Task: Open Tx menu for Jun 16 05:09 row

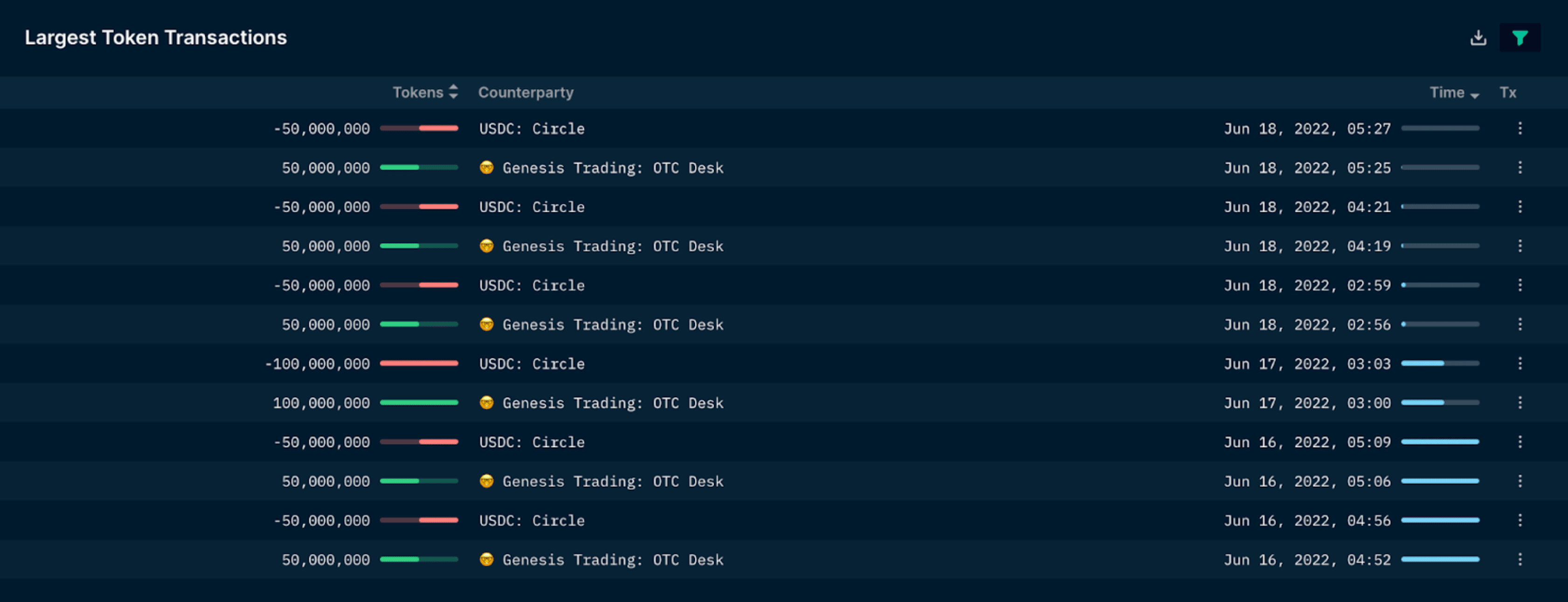Action: (1520, 442)
